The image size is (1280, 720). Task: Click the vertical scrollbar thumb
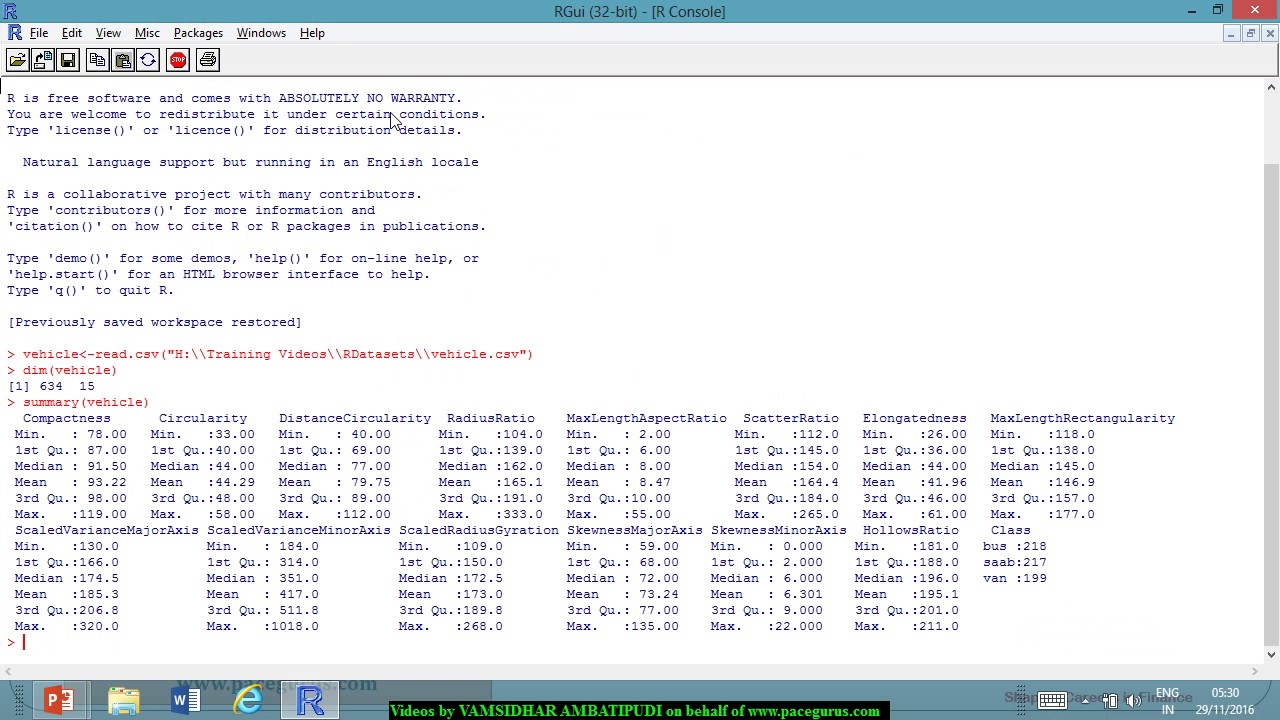click(x=1271, y=404)
